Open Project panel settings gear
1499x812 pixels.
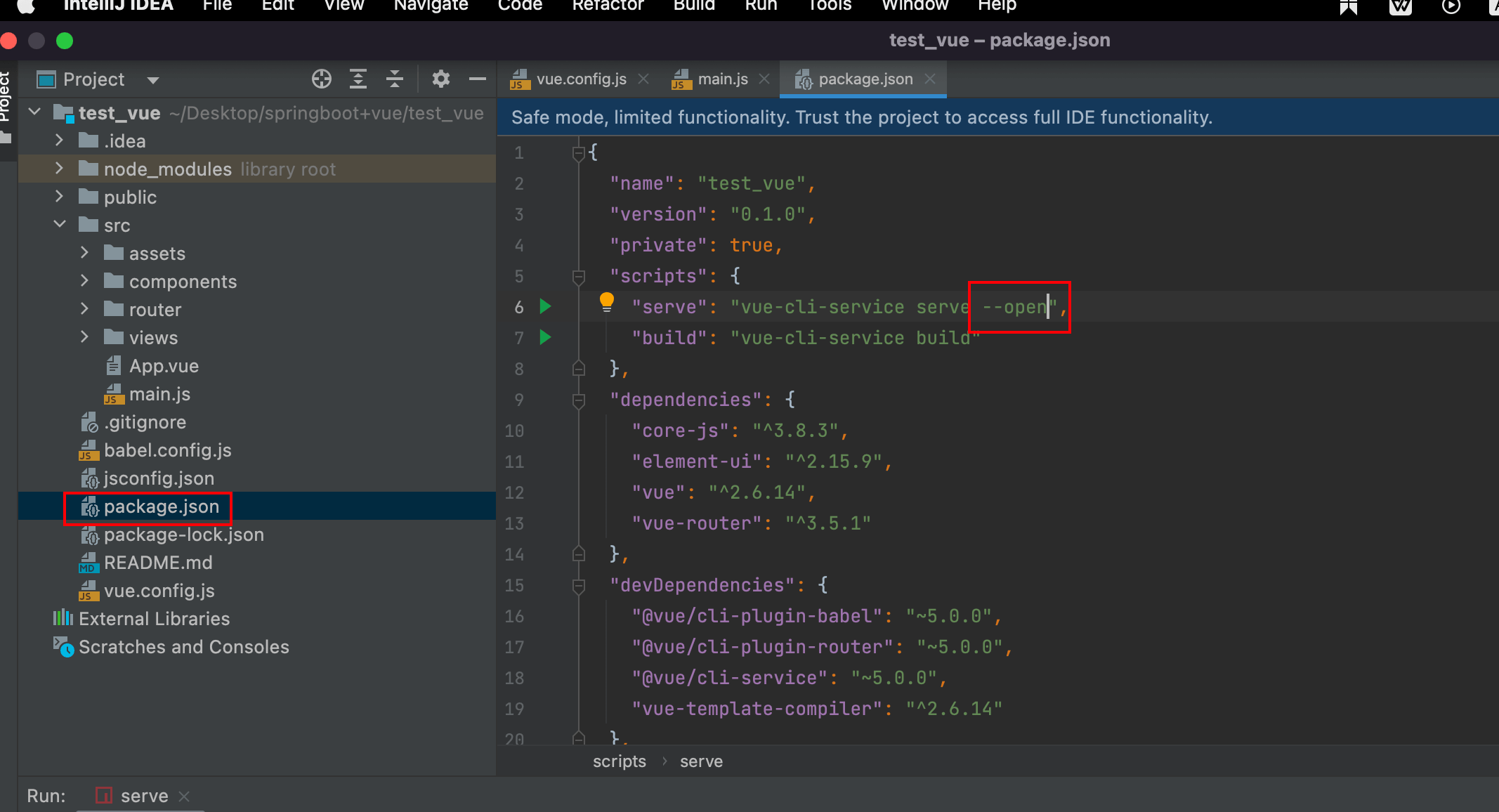click(440, 79)
